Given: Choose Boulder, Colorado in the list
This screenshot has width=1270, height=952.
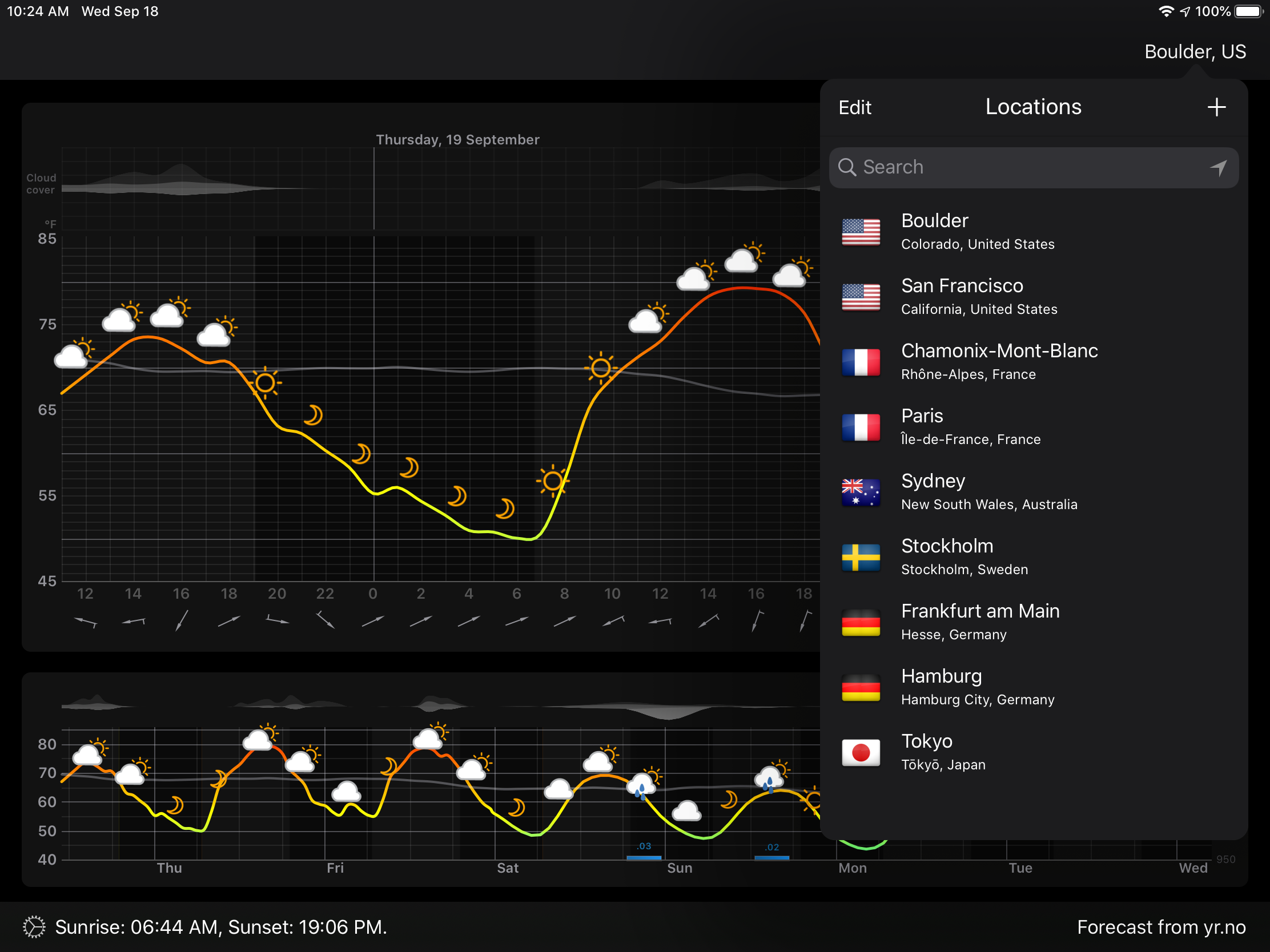Looking at the screenshot, I should [977, 232].
